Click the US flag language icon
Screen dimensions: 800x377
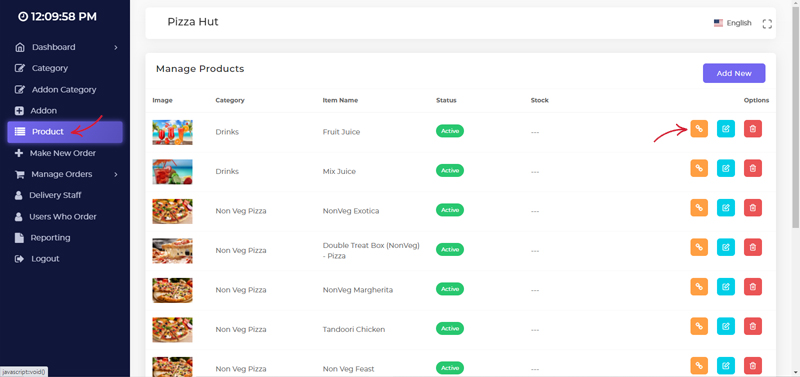(x=718, y=23)
